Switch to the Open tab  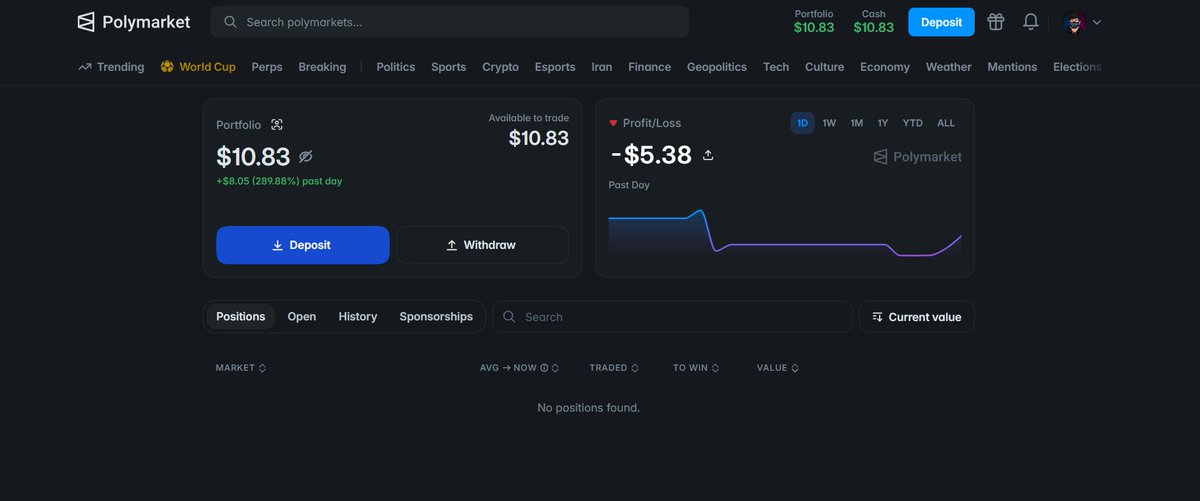(302, 317)
